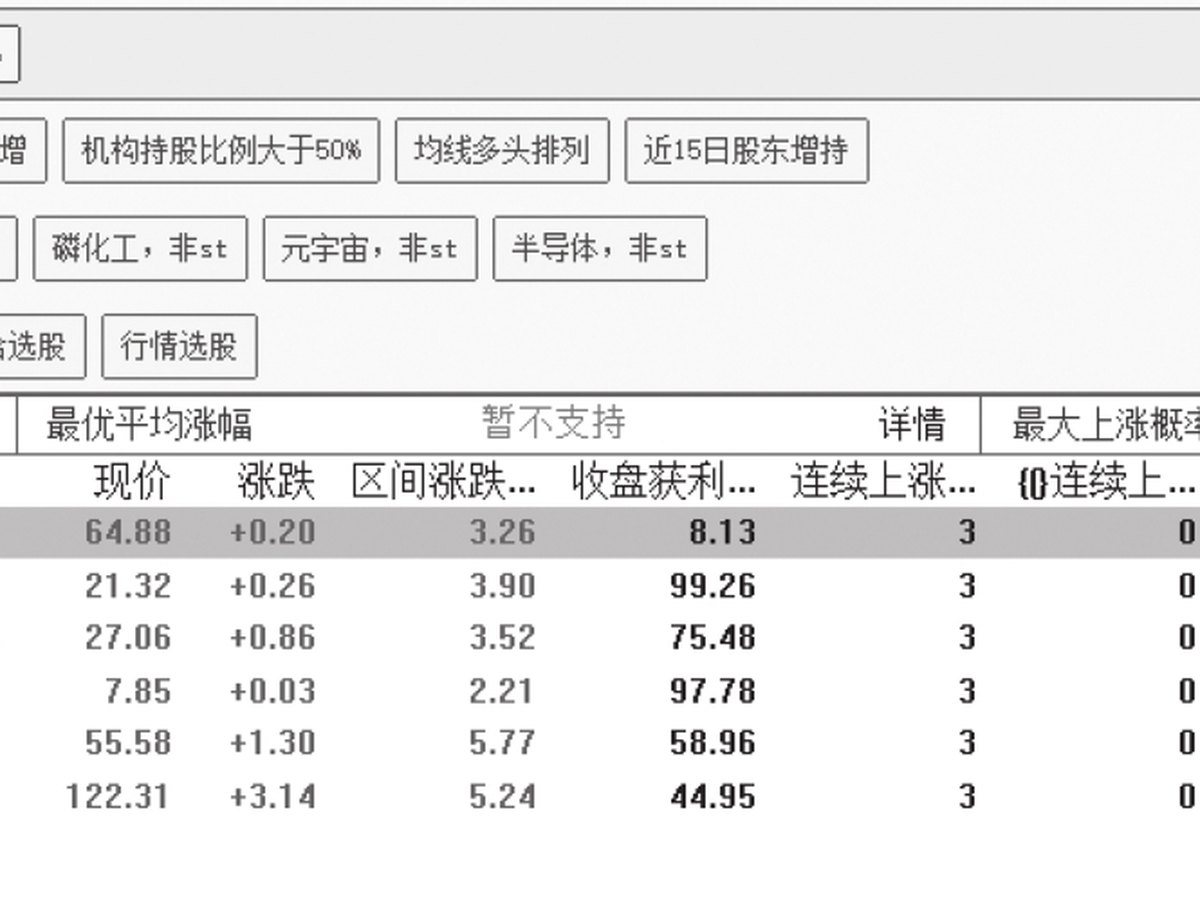Click the +0.86 change value
The height and width of the screenshot is (900, 1200).
pyautogui.click(x=272, y=638)
